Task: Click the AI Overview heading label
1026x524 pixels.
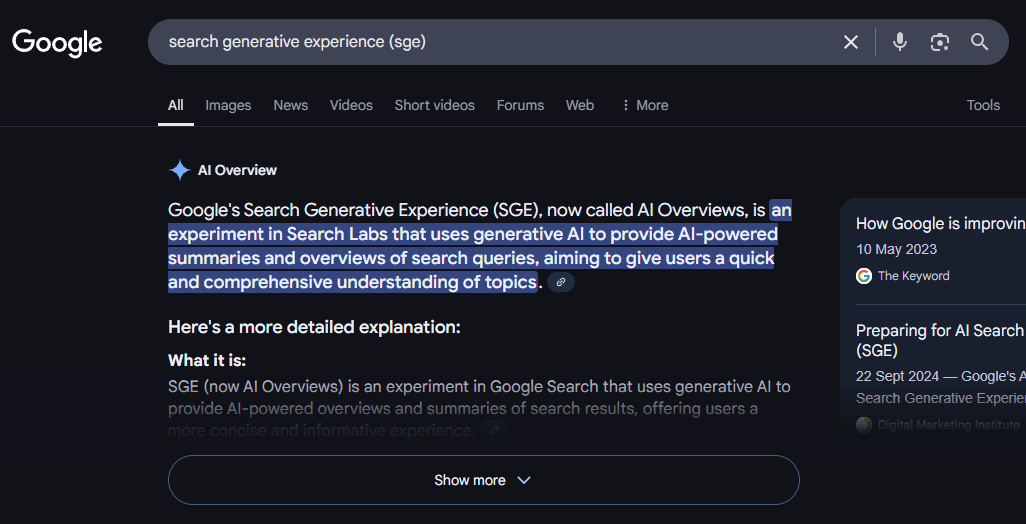Action: click(x=238, y=171)
